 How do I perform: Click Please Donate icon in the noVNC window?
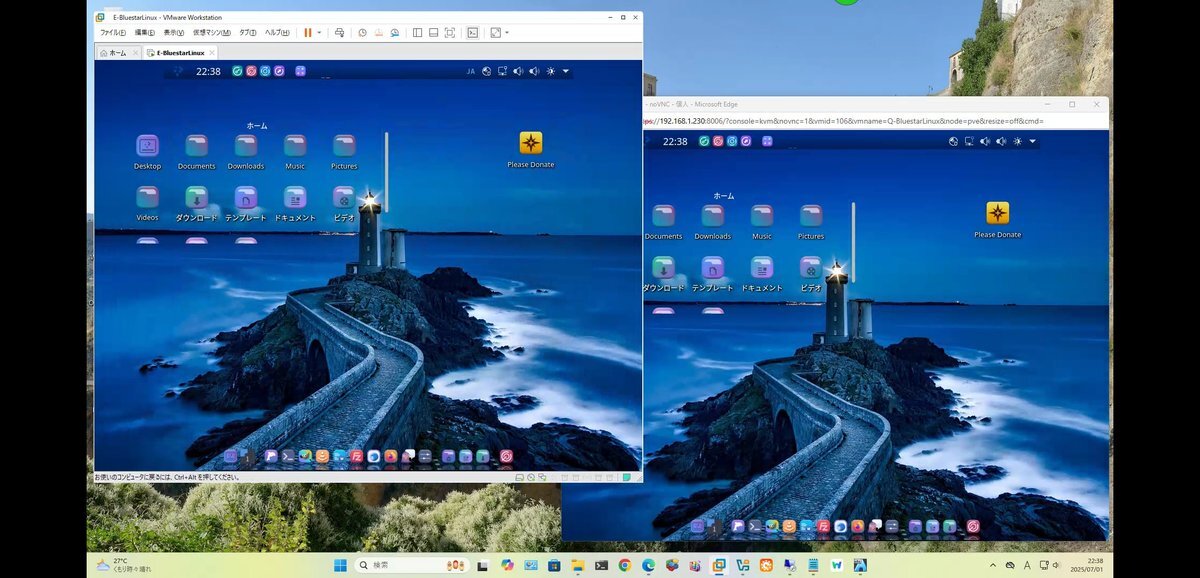pos(998,219)
